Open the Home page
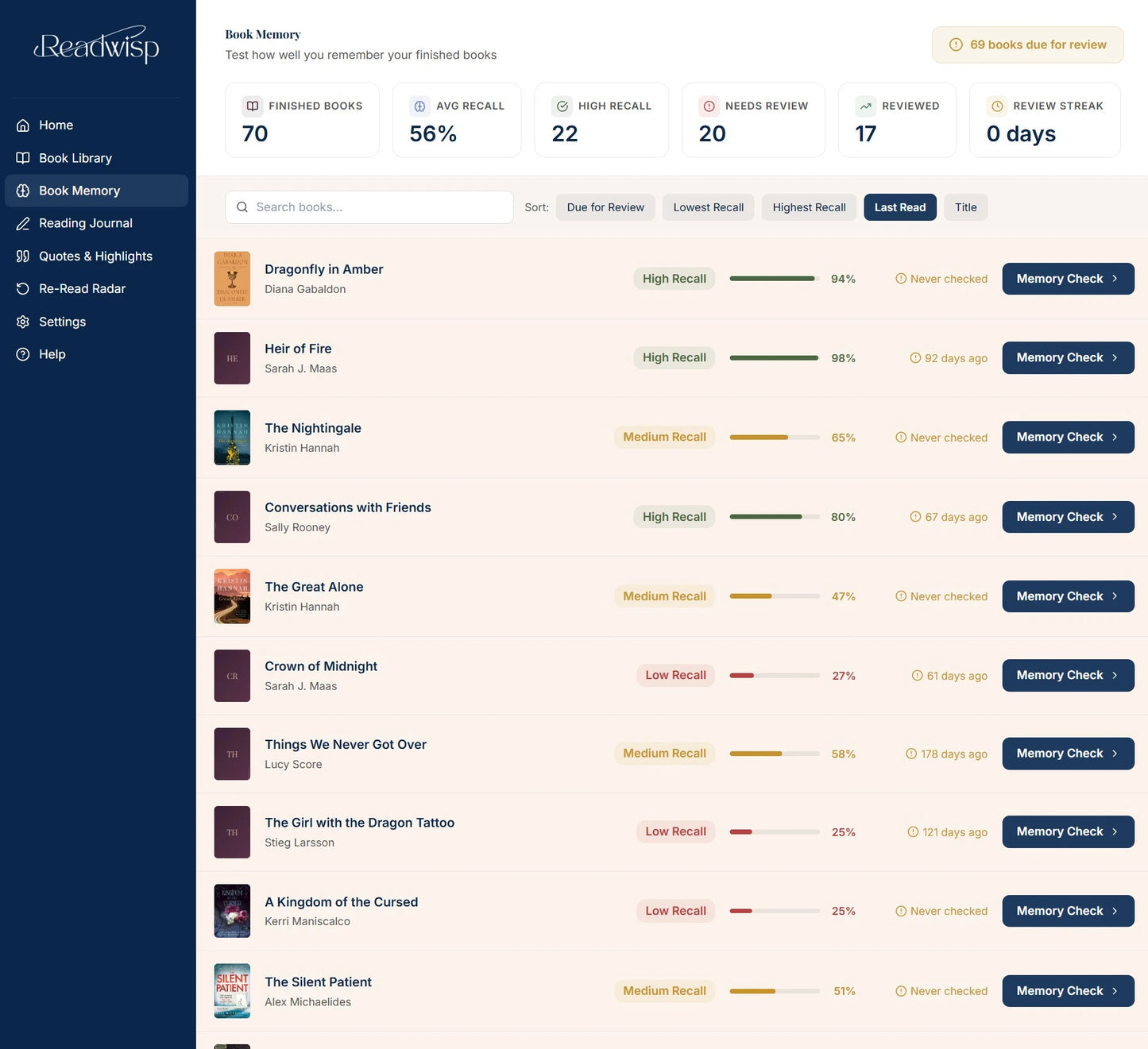Viewport: 1148px width, 1049px height. [96, 125]
